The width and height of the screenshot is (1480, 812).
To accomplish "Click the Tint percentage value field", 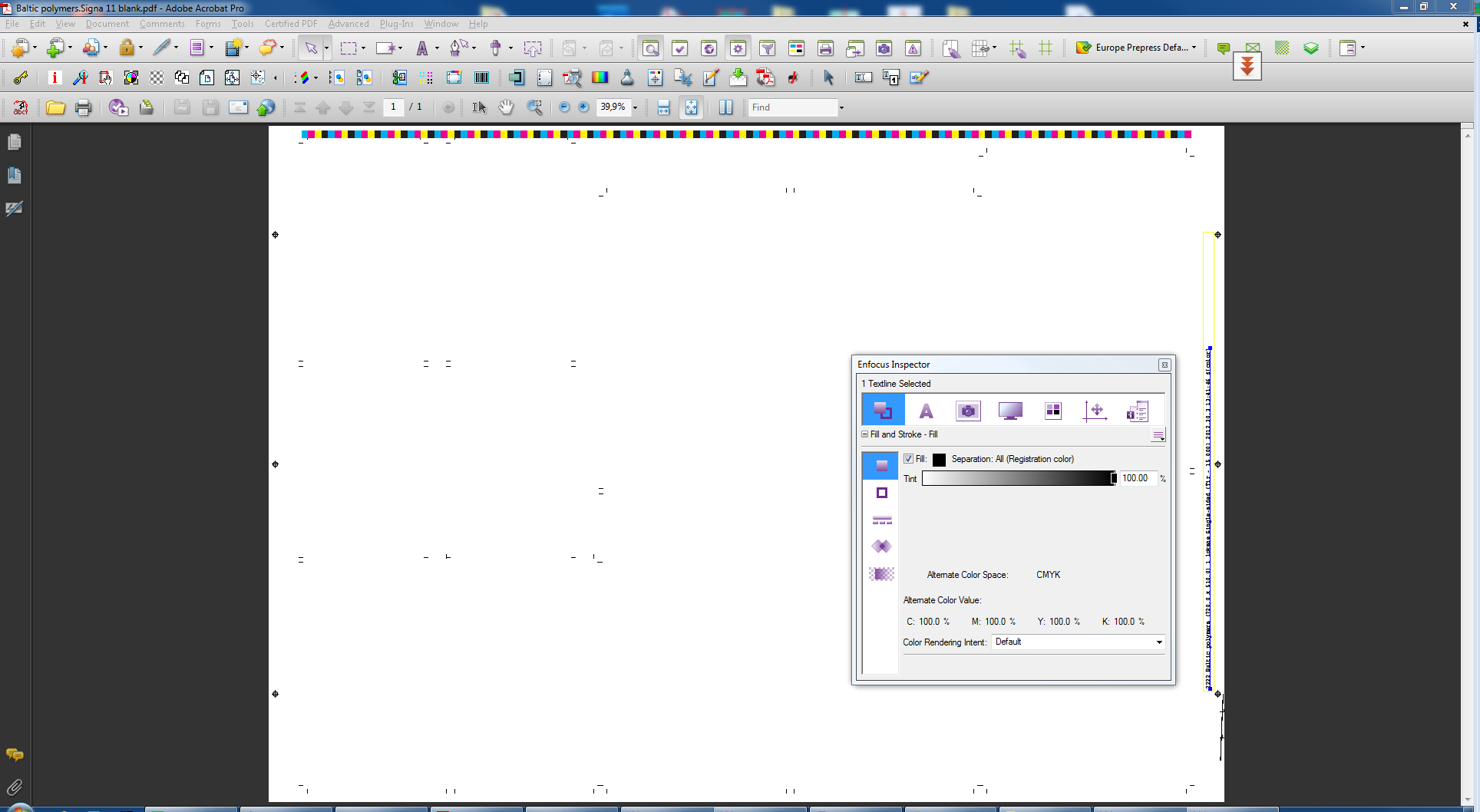I will point(1138,478).
